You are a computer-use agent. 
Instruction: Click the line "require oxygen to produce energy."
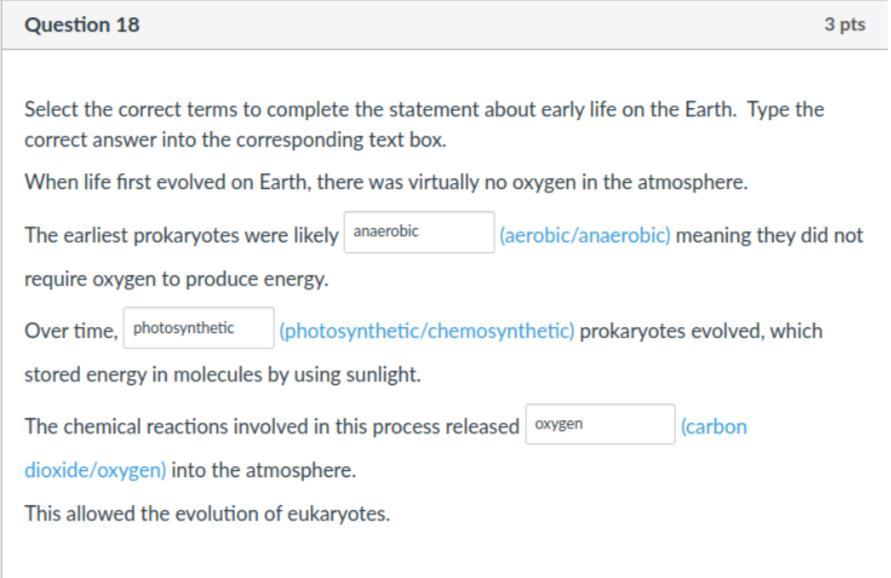coord(176,280)
